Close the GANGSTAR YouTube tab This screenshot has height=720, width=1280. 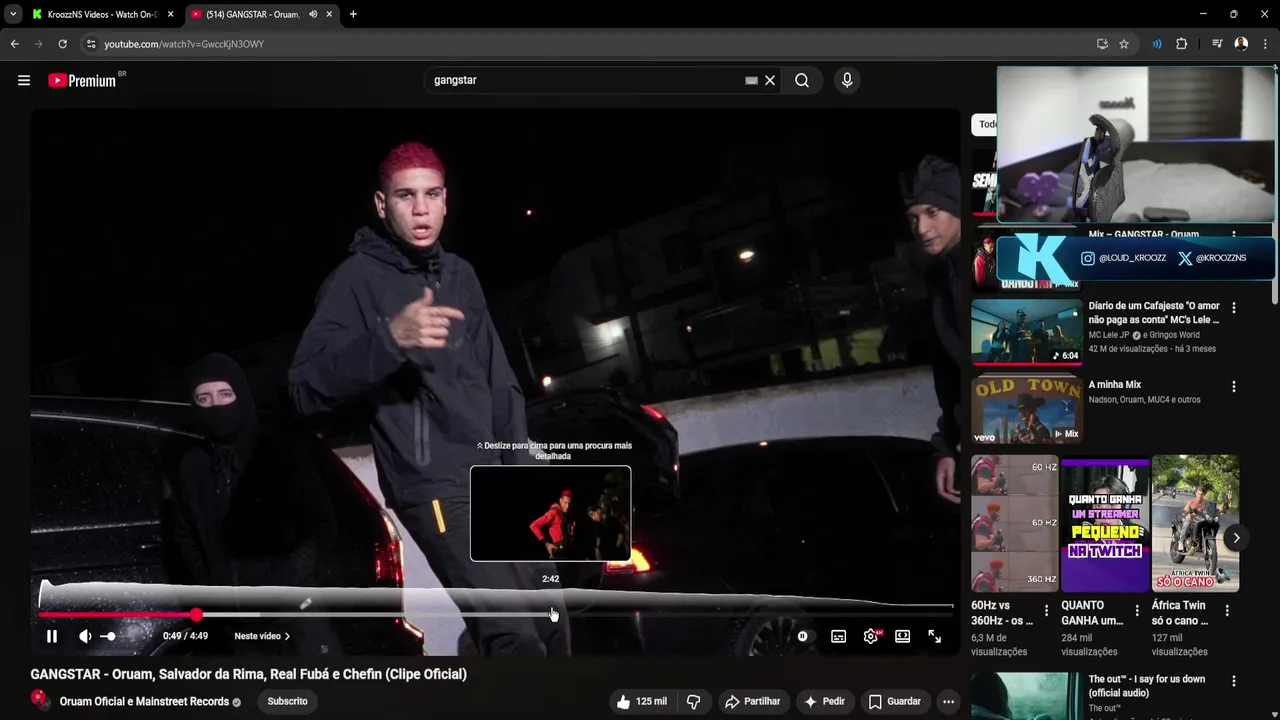(329, 14)
